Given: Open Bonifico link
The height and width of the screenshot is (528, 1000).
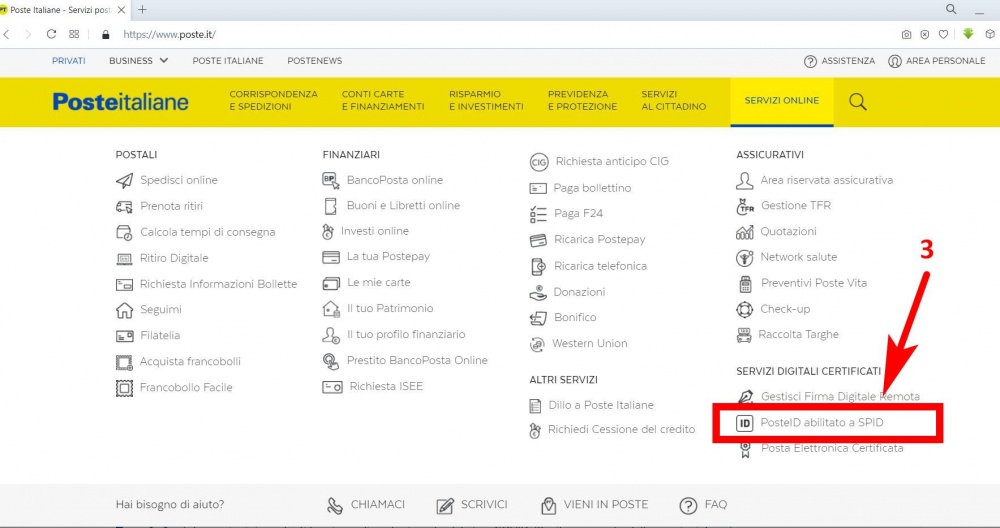Looking at the screenshot, I should [575, 318].
